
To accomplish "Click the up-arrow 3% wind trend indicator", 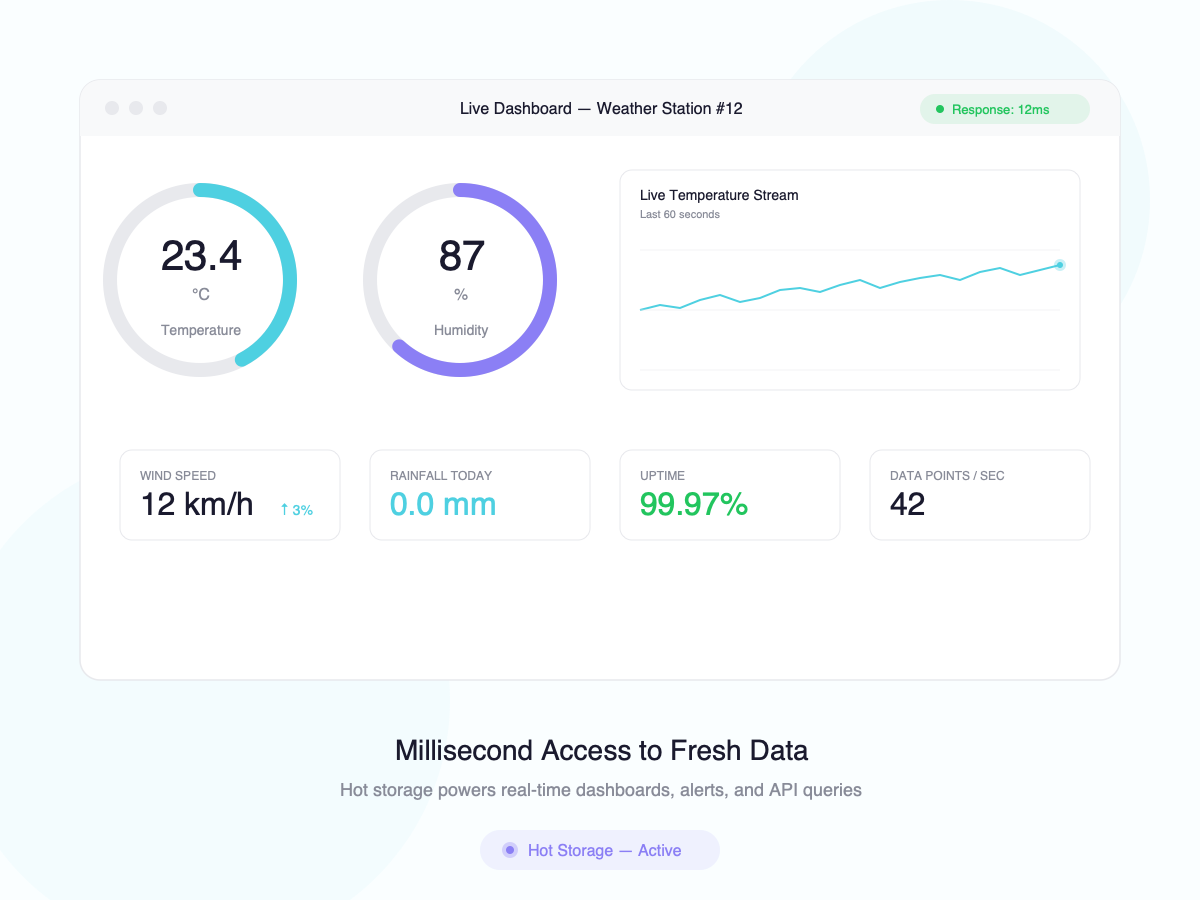I will pyautogui.click(x=296, y=510).
